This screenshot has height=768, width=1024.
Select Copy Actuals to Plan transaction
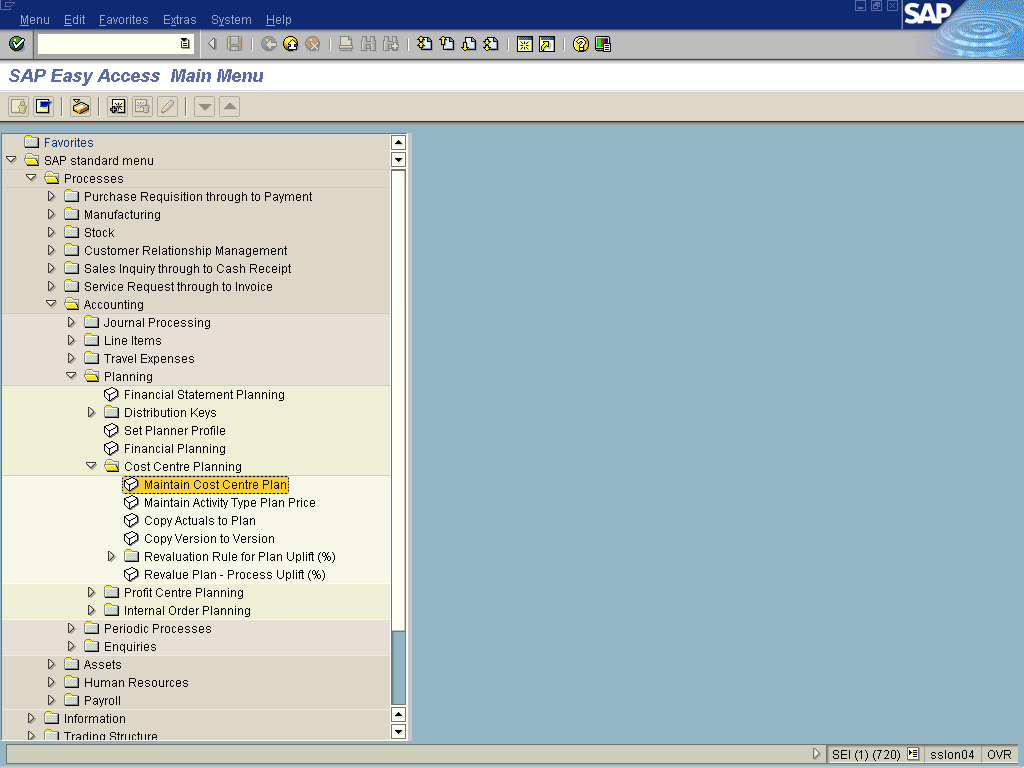(199, 520)
